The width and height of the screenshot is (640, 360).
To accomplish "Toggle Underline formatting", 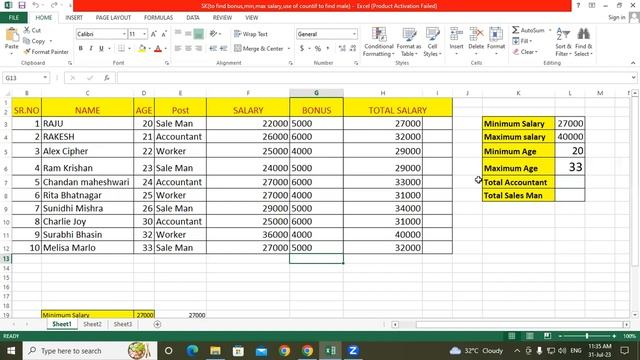I will (x=101, y=49).
